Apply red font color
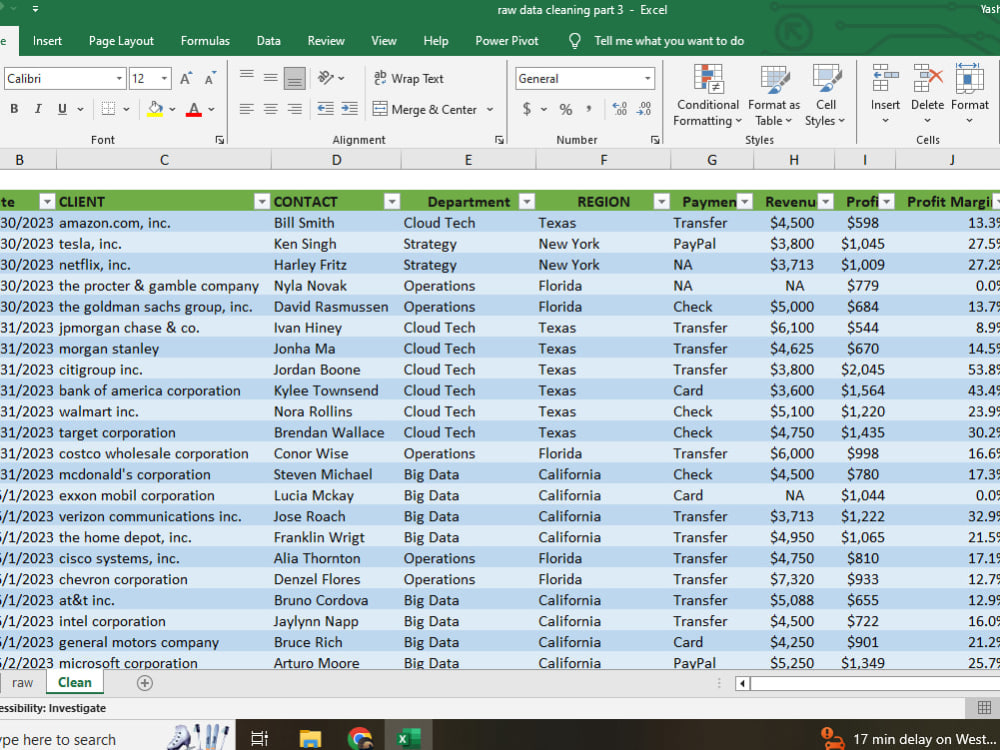The width and height of the screenshot is (1000, 750). coord(194,109)
